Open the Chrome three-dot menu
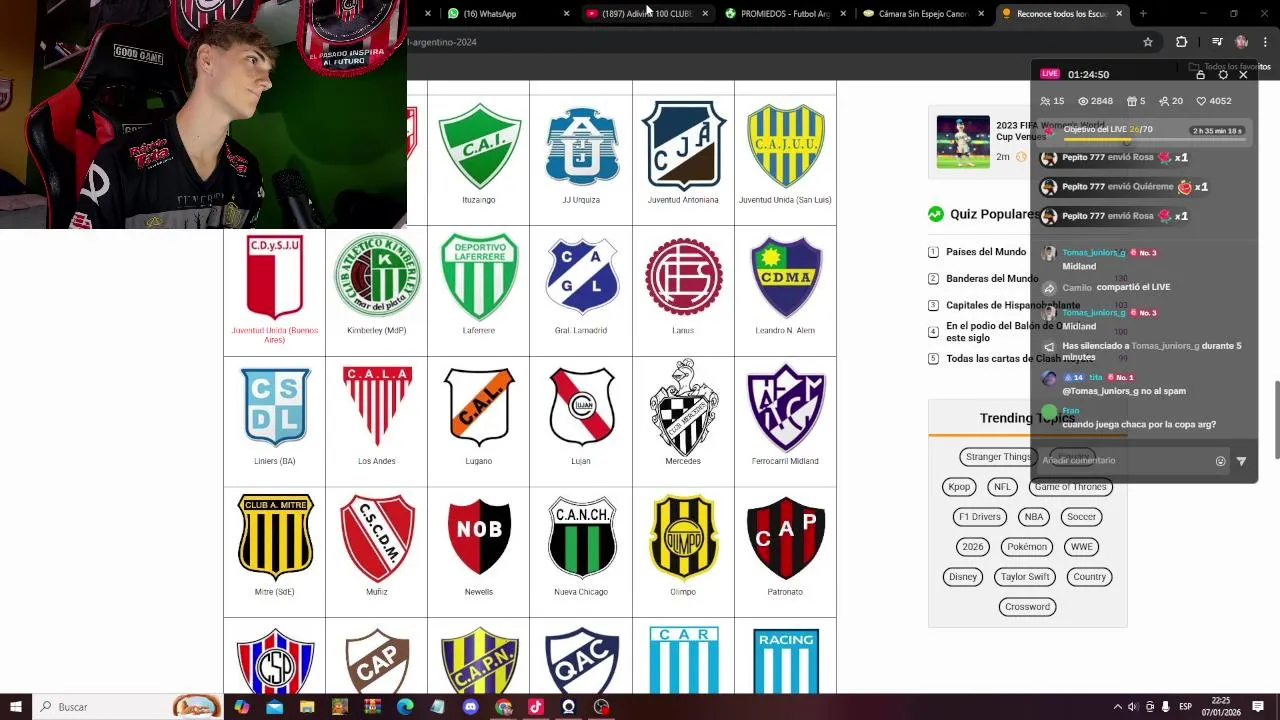 coord(1266,42)
